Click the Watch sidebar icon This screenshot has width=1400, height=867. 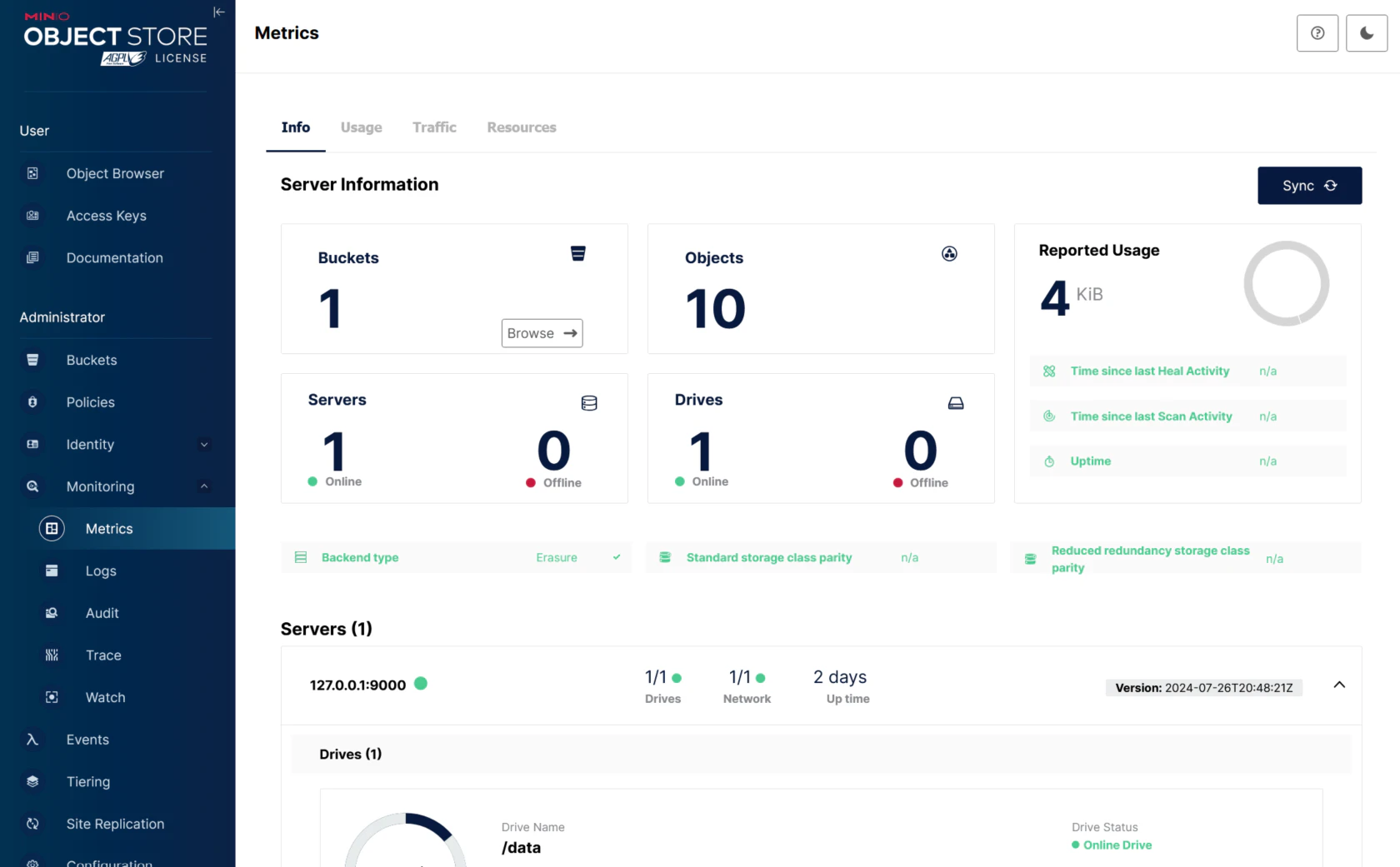click(x=52, y=698)
